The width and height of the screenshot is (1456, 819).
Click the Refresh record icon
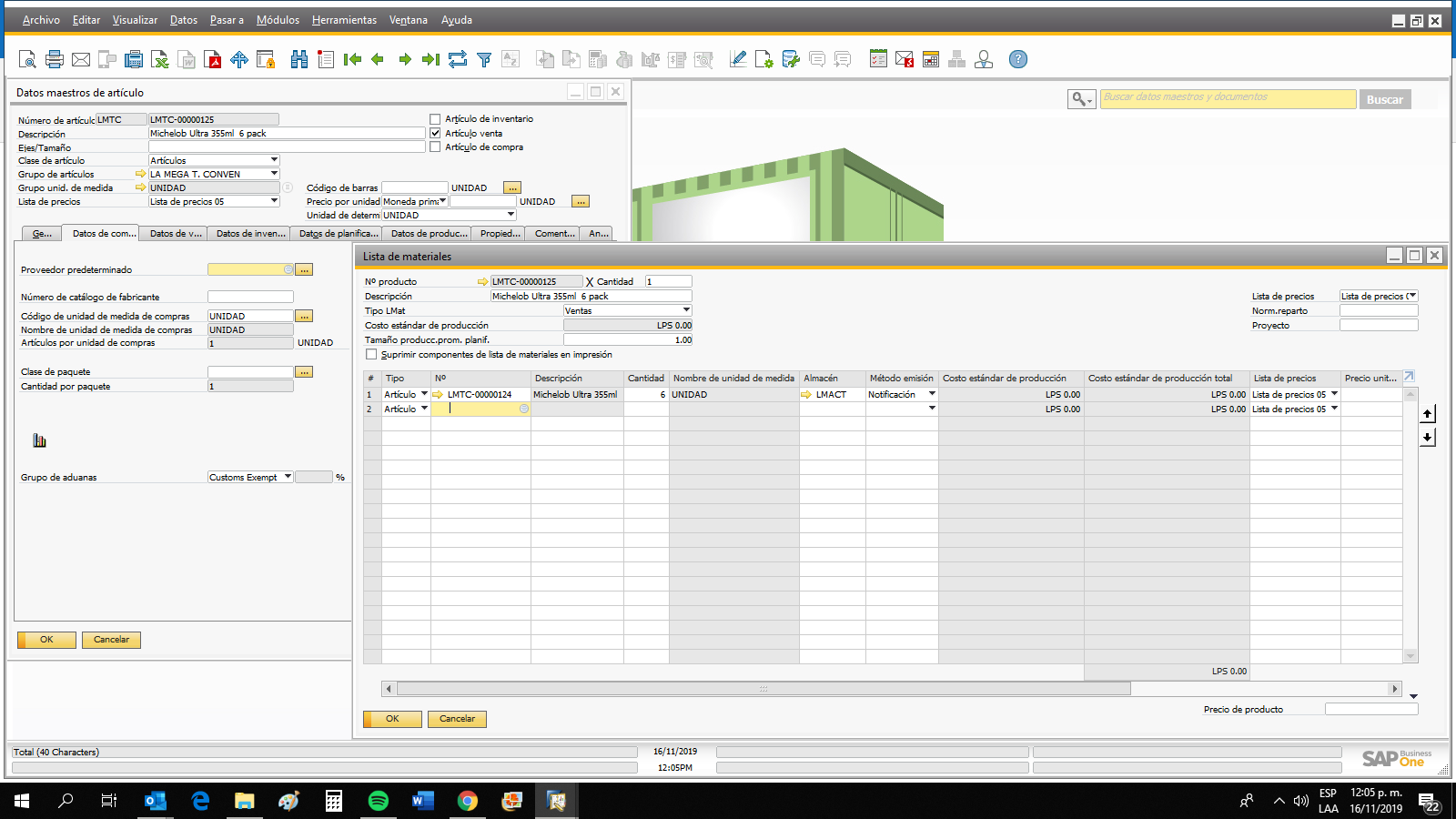[458, 59]
